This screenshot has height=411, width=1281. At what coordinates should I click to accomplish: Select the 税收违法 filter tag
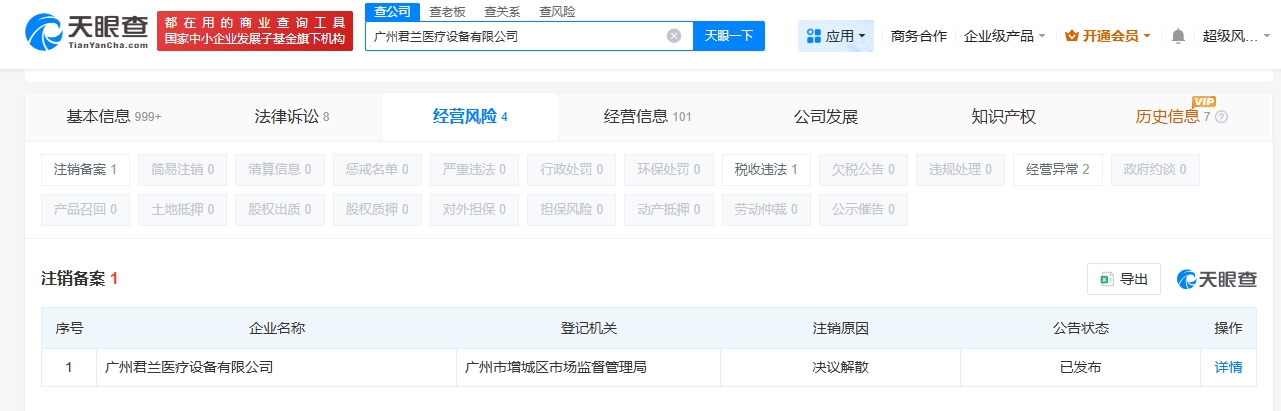click(x=766, y=170)
